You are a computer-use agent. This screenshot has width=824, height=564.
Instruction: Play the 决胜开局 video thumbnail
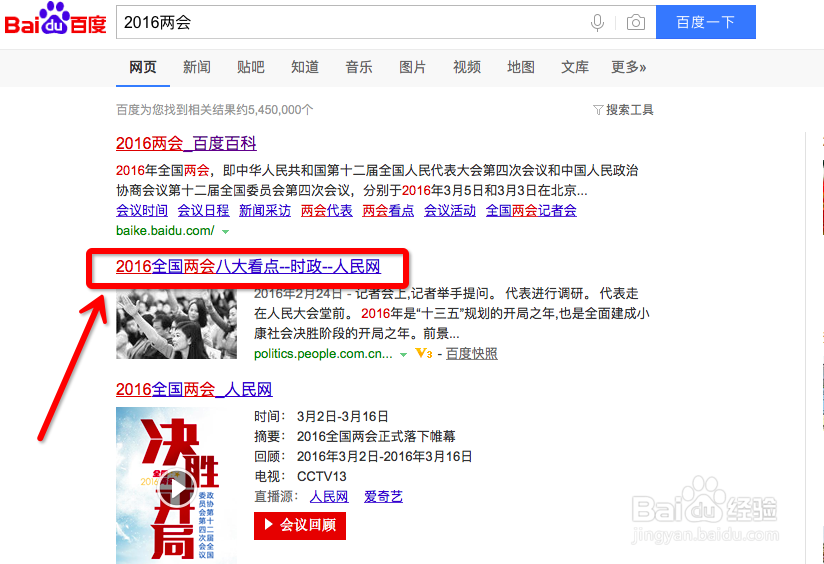point(177,488)
